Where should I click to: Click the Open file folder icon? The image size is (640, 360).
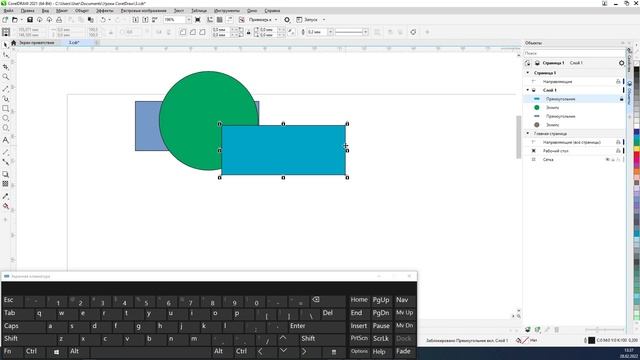[15, 20]
